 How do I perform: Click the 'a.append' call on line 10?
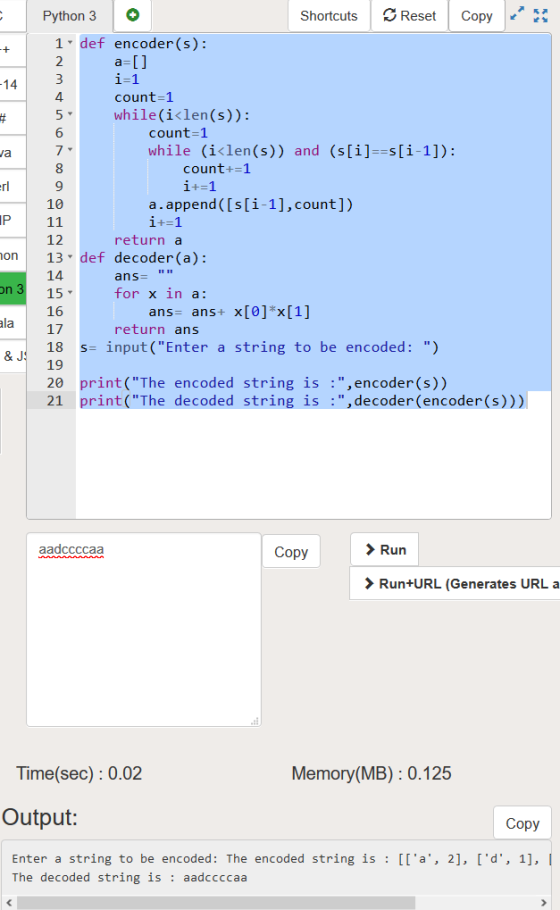point(250,204)
